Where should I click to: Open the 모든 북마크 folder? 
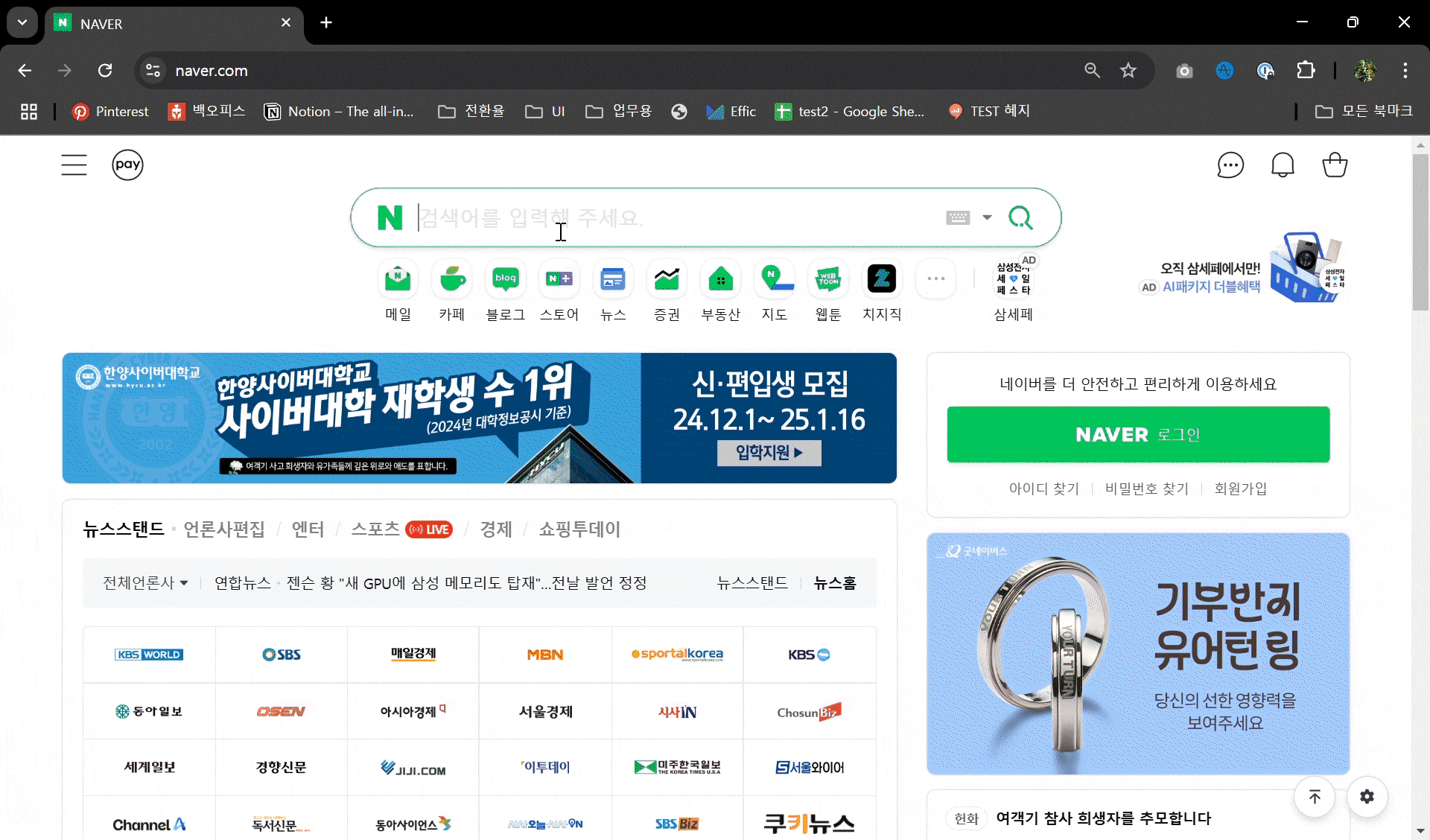[x=1364, y=112]
